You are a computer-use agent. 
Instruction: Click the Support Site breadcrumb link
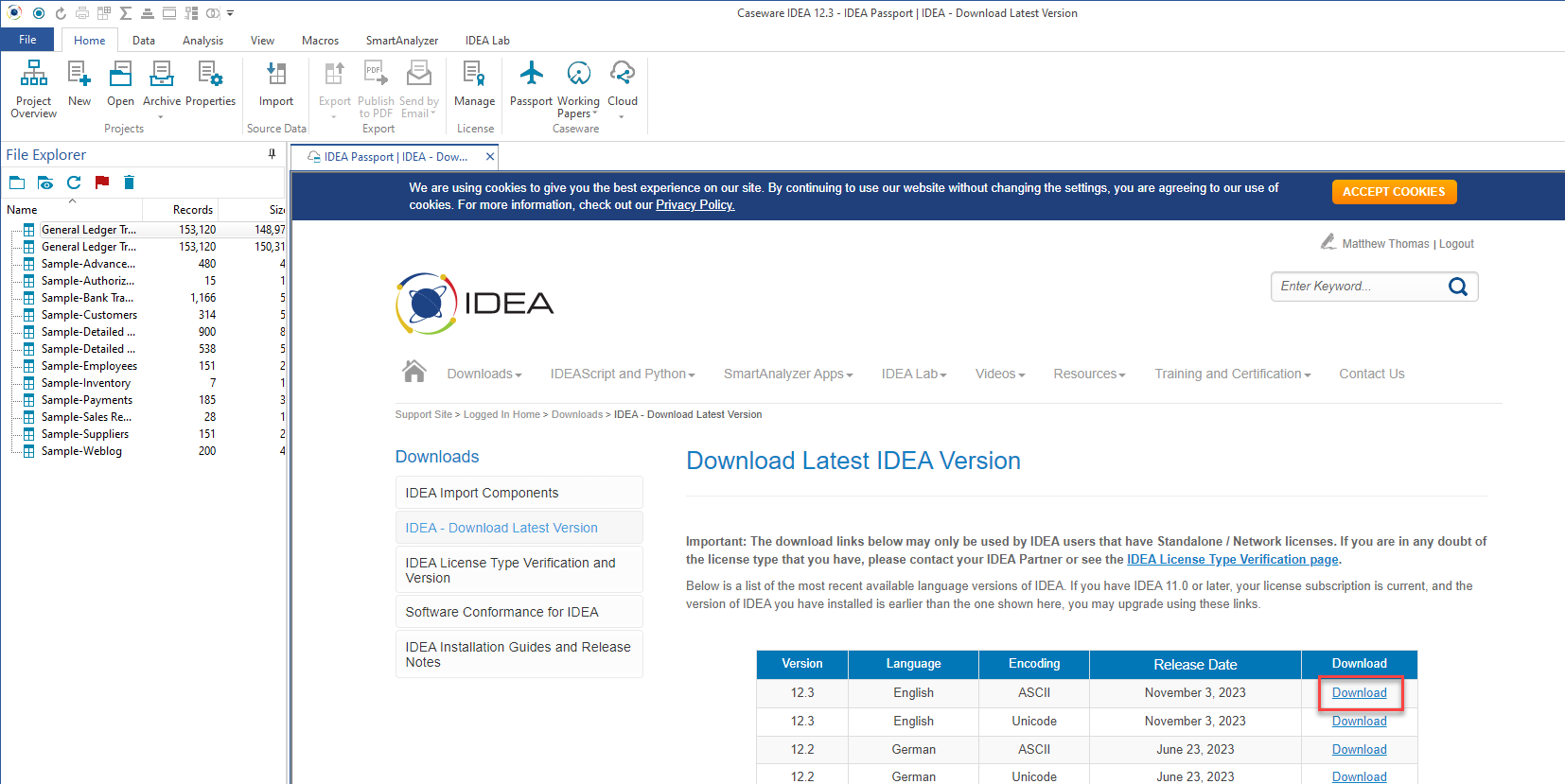(x=424, y=414)
